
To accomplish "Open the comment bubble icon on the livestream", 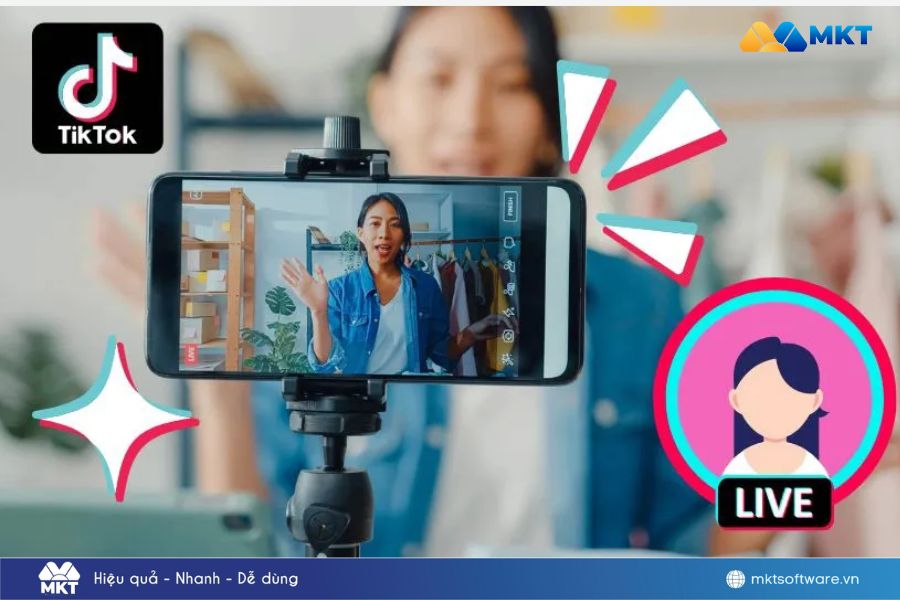I will 508,242.
